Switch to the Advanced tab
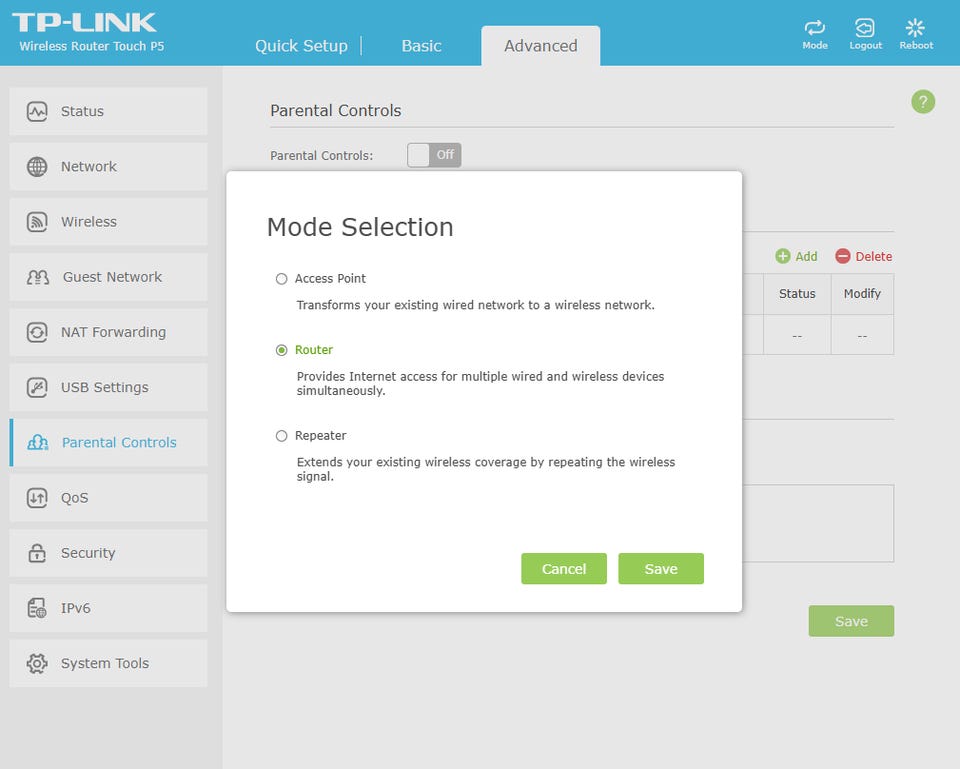 tap(541, 46)
